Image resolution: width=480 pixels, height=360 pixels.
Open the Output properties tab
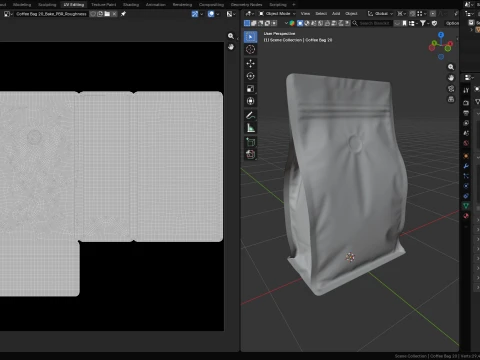pyautogui.click(x=466, y=113)
